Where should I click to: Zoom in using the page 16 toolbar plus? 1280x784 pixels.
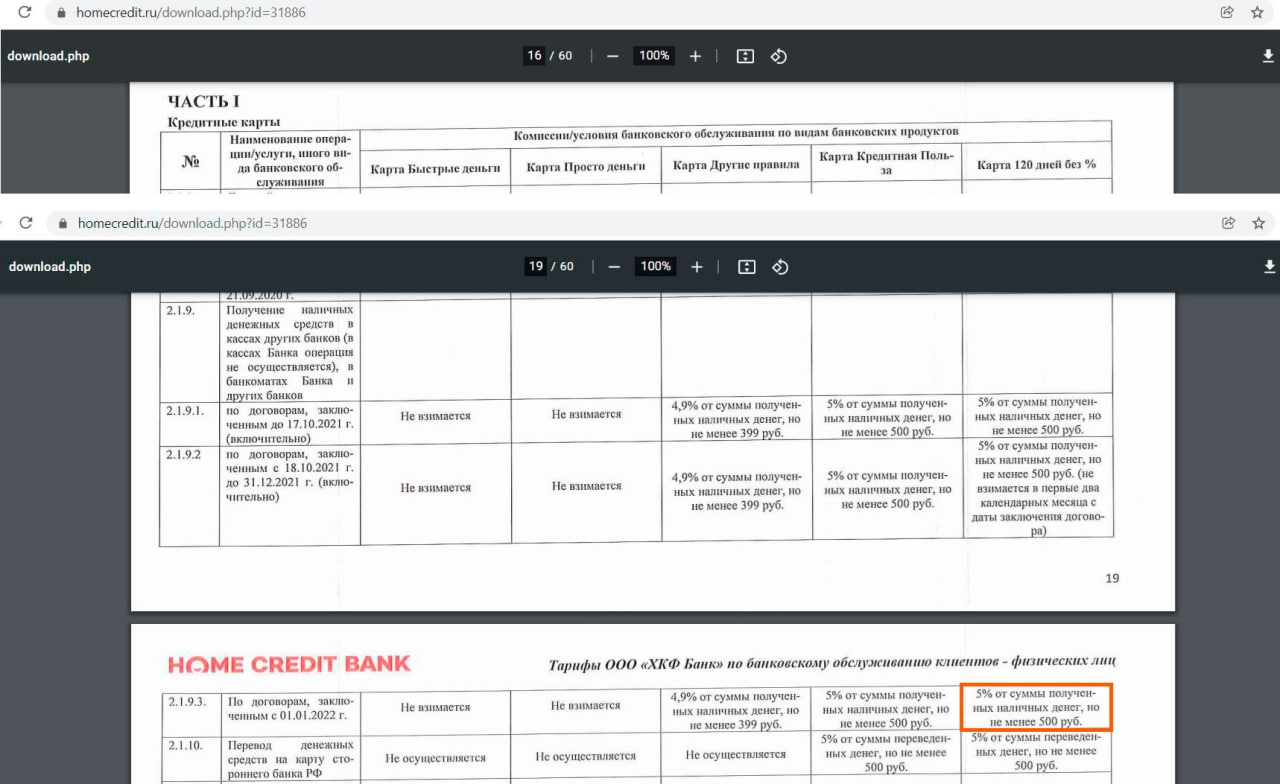[696, 56]
